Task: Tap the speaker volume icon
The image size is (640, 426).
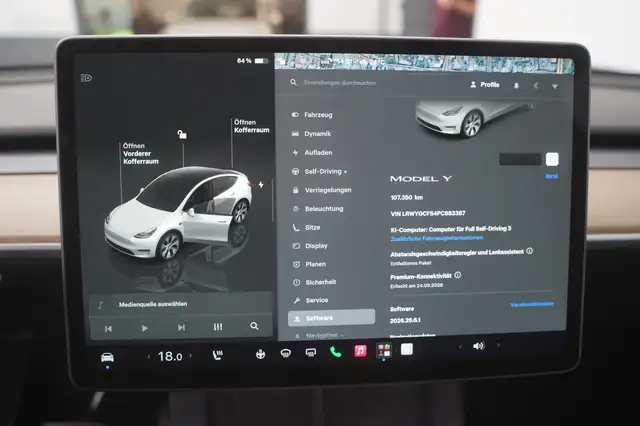Action: pyautogui.click(x=478, y=346)
